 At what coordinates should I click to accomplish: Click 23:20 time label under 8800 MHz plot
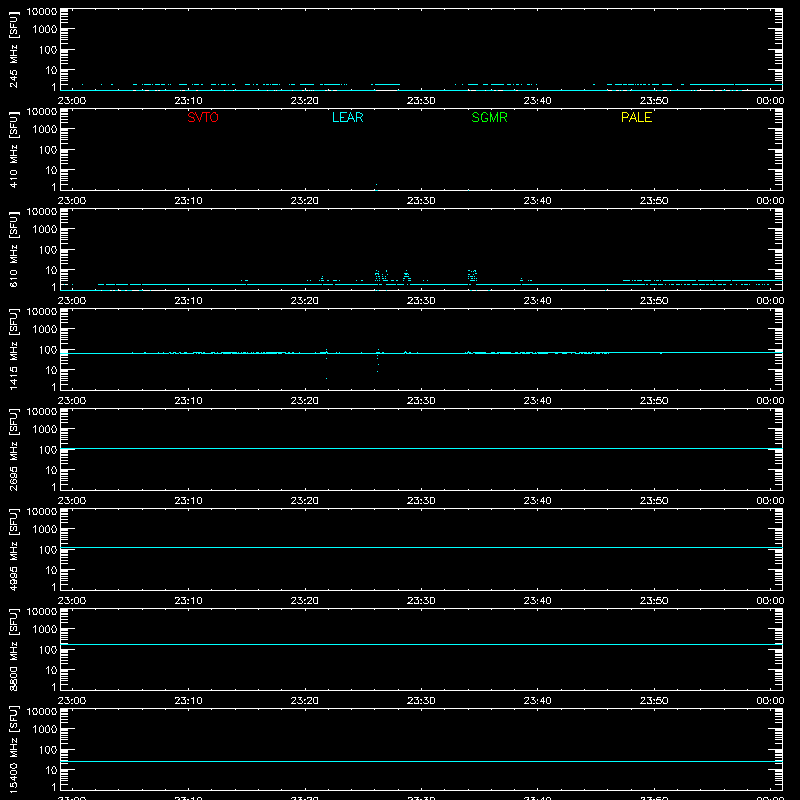[x=305, y=701]
